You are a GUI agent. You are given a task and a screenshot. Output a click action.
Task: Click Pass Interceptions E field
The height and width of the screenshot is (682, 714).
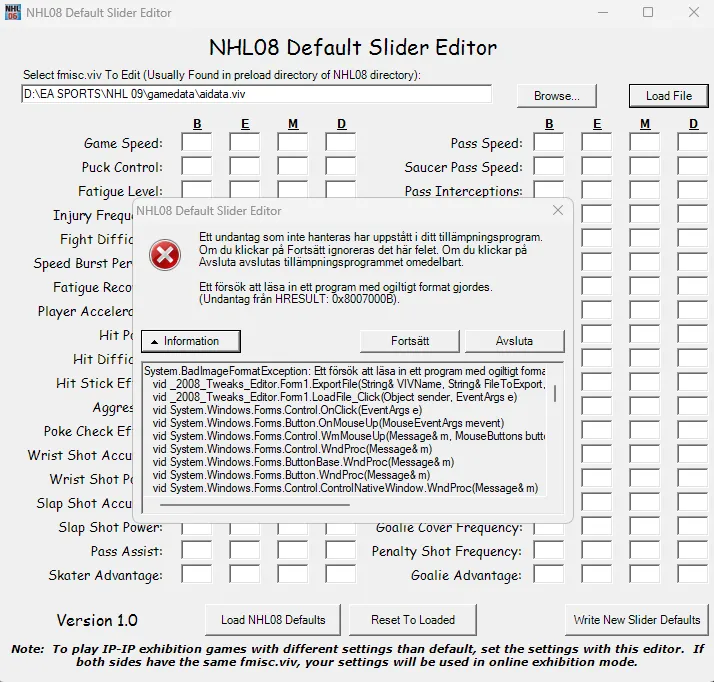pyautogui.click(x=597, y=190)
